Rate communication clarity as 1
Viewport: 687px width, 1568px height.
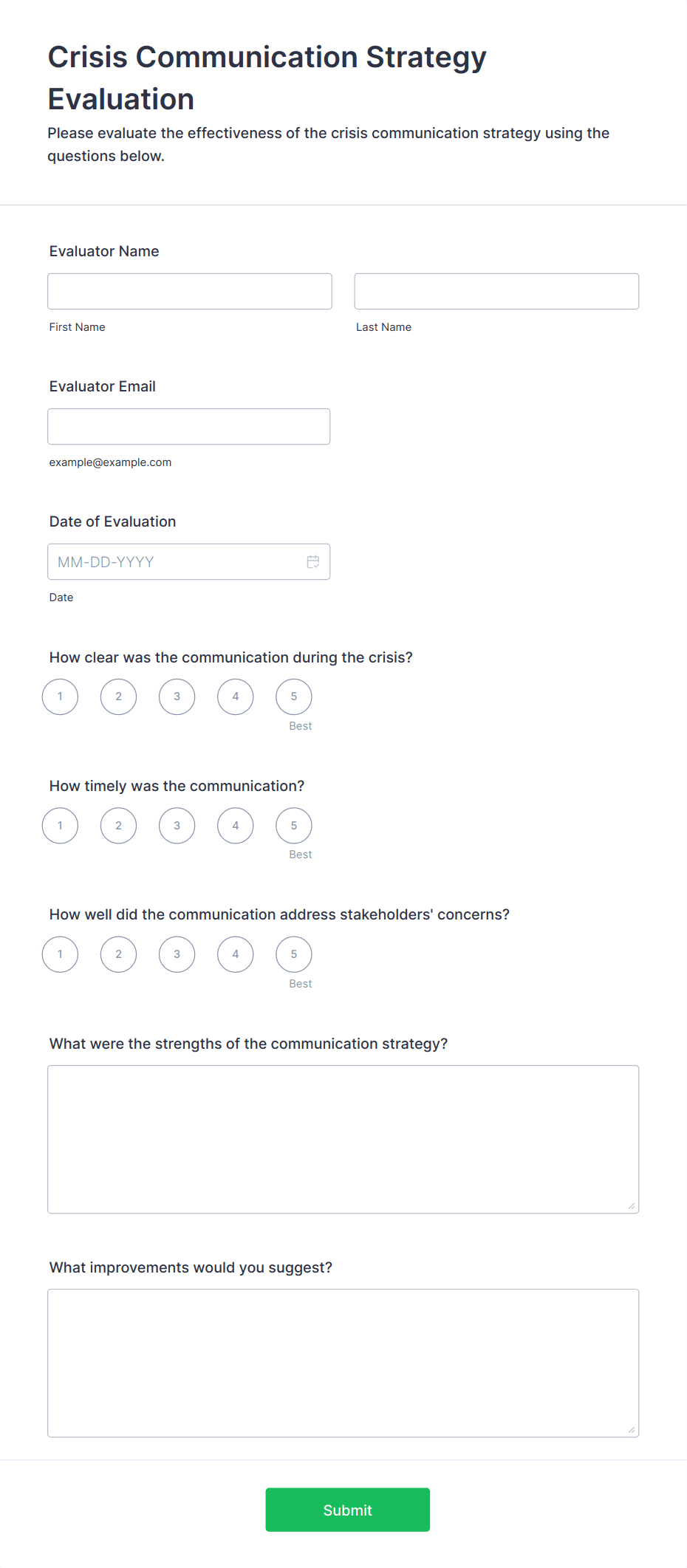coord(61,696)
